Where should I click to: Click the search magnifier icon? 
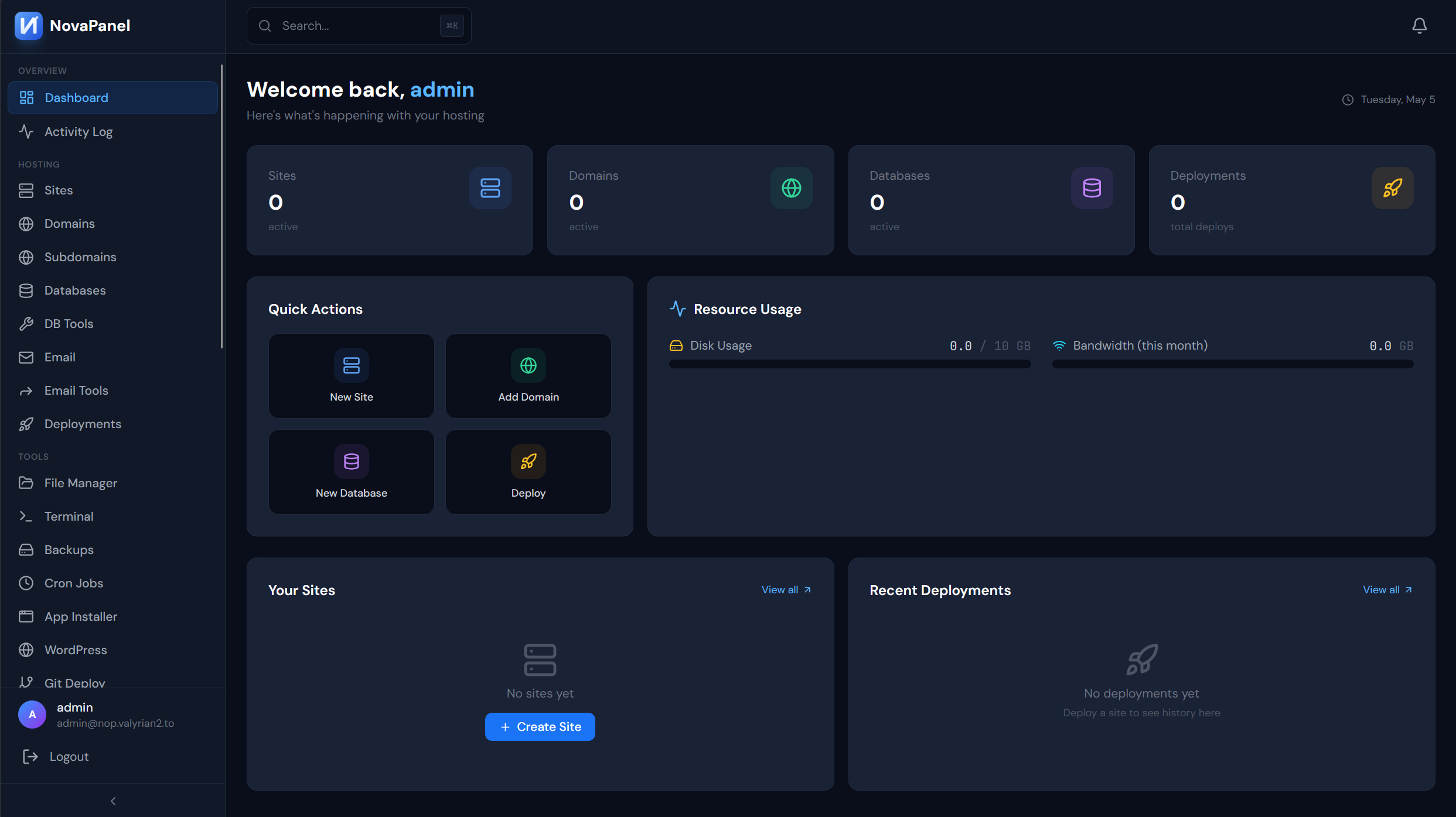tap(265, 26)
